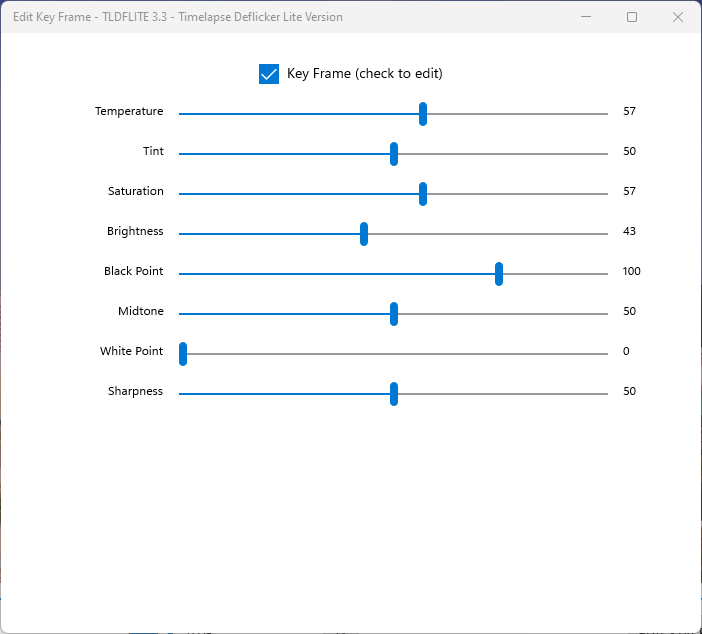
Task: Click the Key Frame (check to edit) label
Action: [x=364, y=74]
